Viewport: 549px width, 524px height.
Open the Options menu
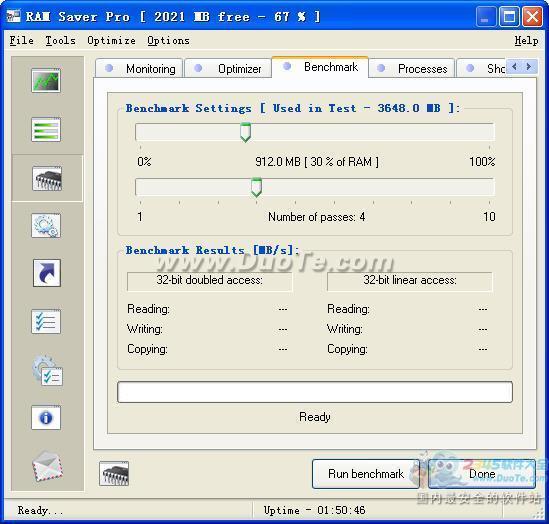(x=168, y=41)
